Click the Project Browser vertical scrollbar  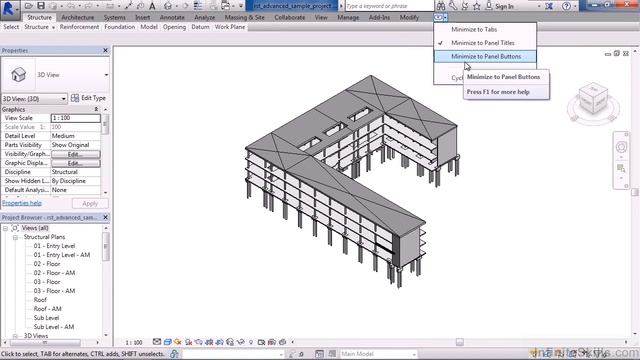coord(106,281)
